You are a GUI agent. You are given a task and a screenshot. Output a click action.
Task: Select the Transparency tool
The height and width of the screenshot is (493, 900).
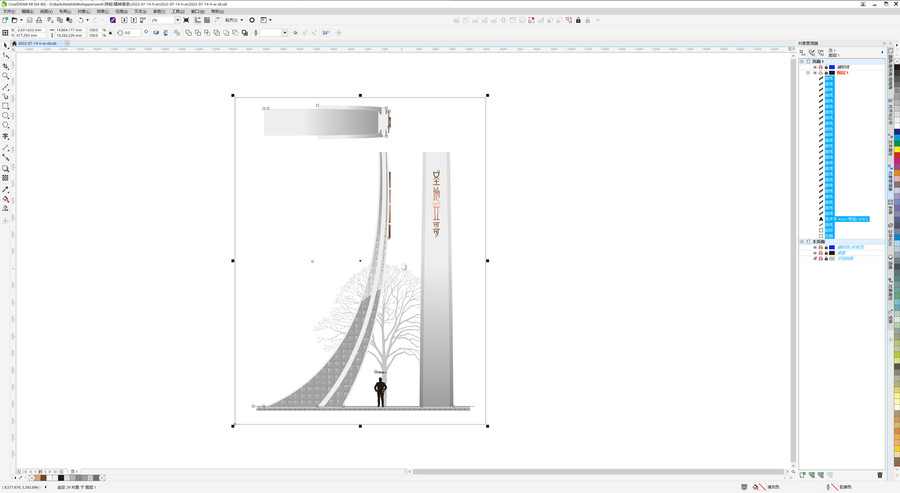click(6, 178)
